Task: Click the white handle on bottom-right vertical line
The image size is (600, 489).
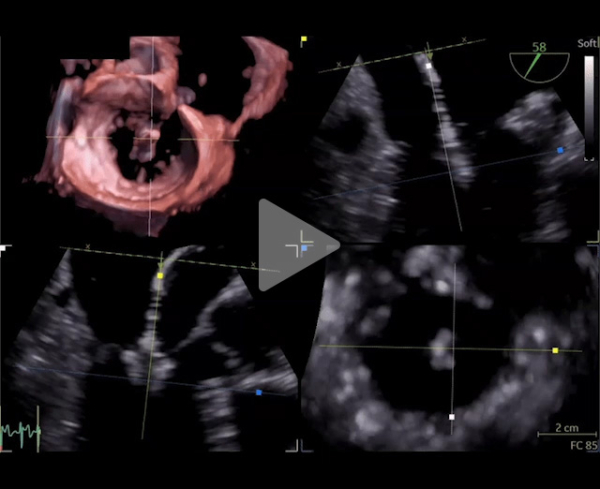Action: pos(452,417)
